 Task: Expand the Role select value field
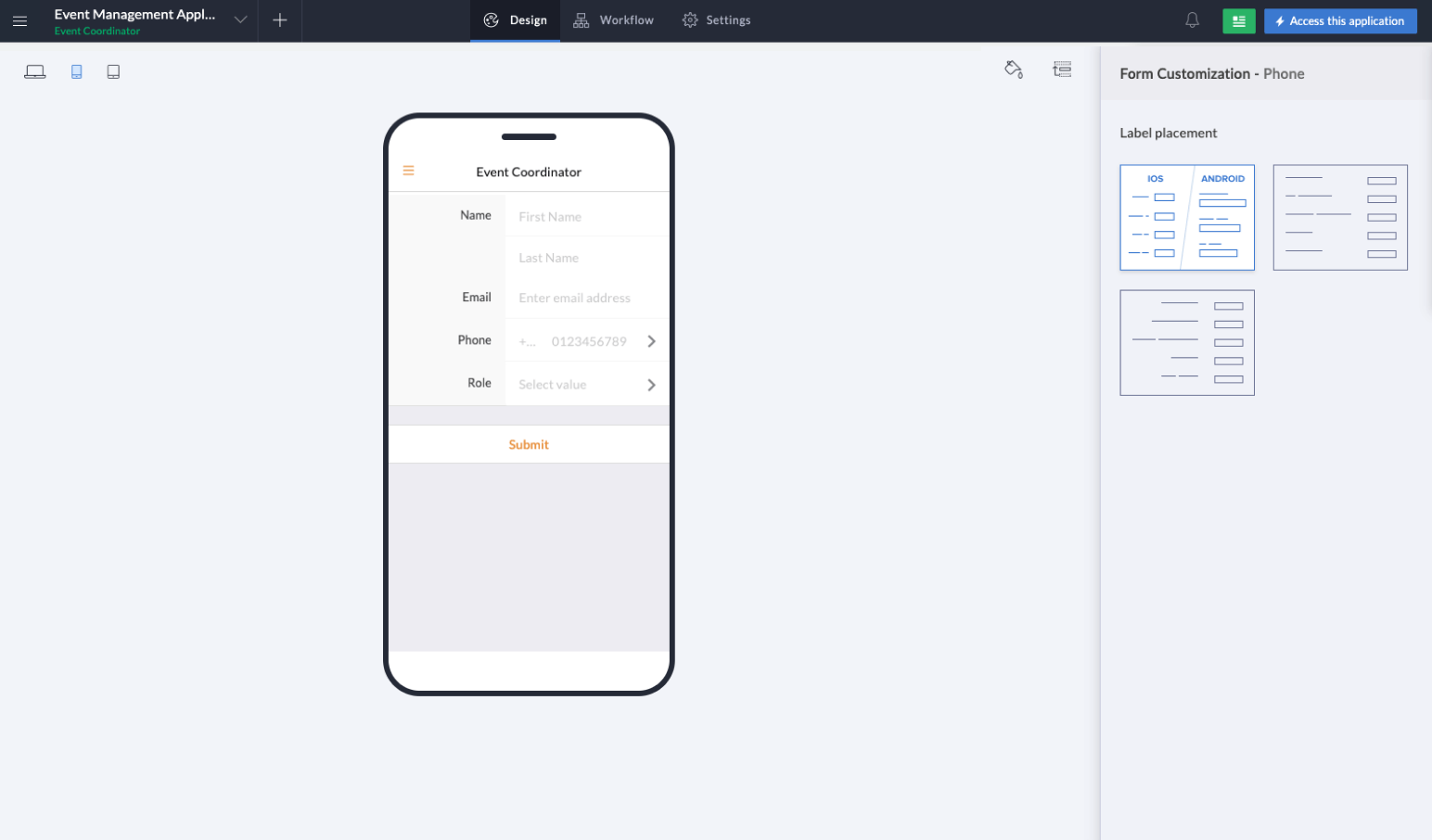click(586, 383)
